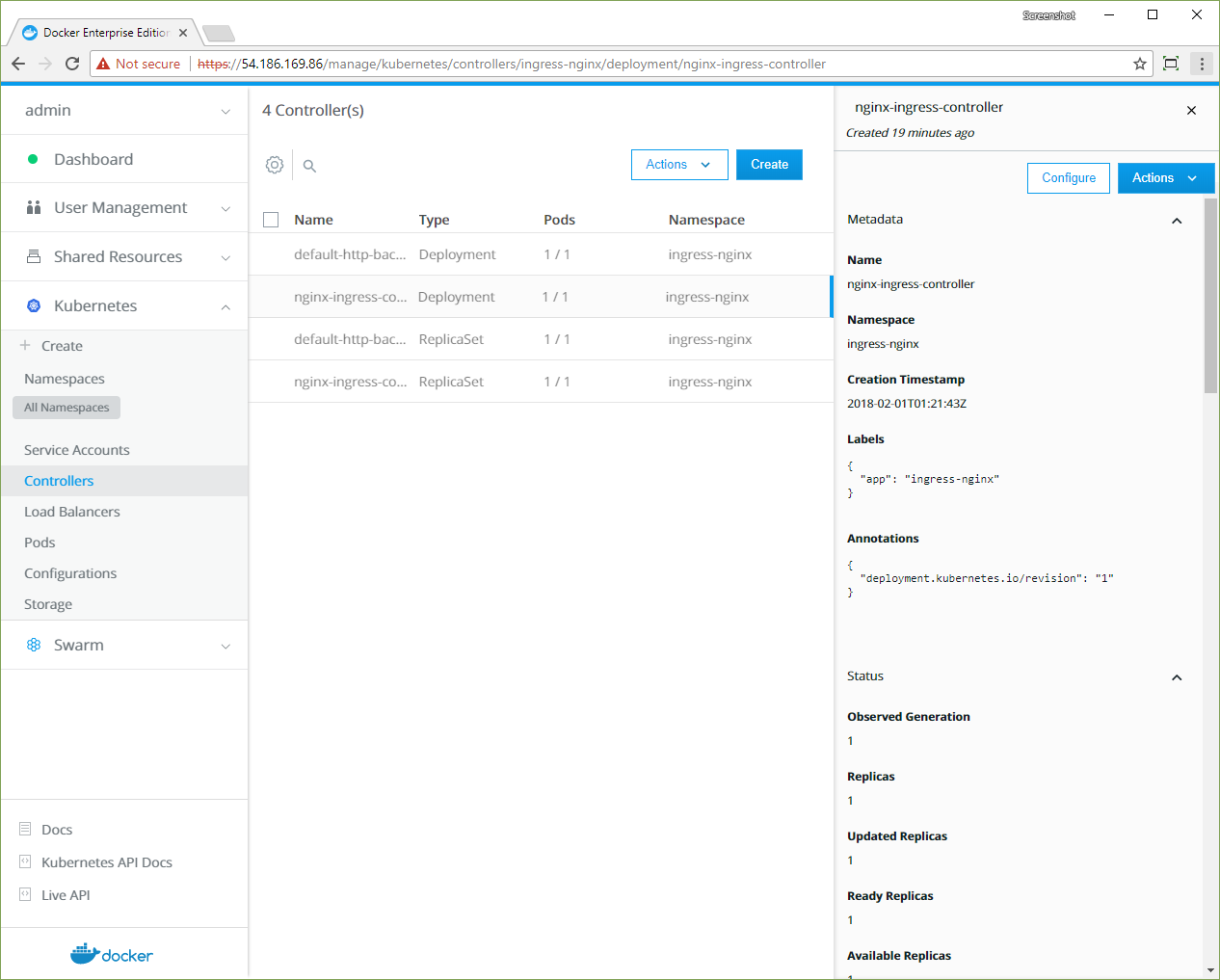Click the Docs document icon
Image resolution: width=1220 pixels, height=980 pixels.
(25, 829)
